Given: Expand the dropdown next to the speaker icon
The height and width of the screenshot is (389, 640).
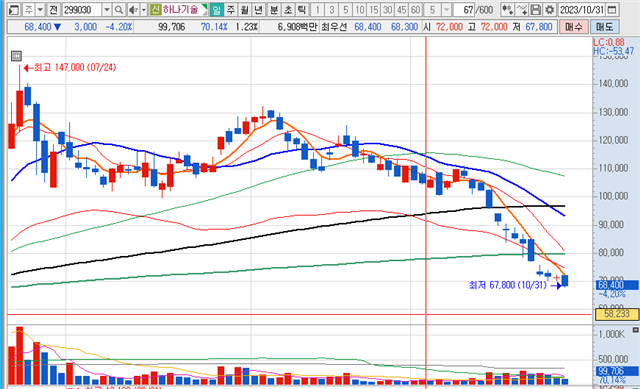Looking at the screenshot, I should point(144,9).
